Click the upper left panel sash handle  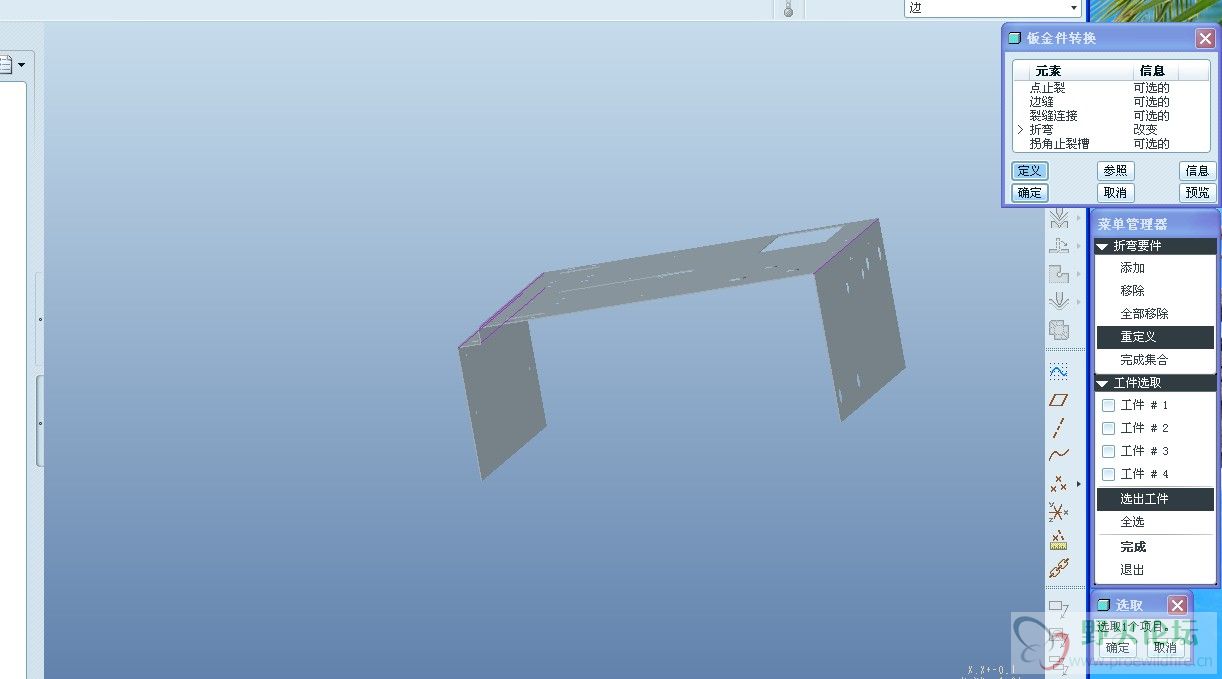(40, 320)
